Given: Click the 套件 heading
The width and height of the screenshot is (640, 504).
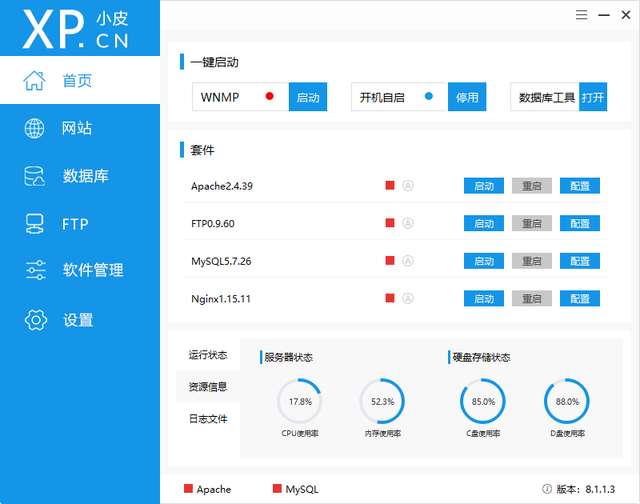Looking at the screenshot, I should click(202, 150).
